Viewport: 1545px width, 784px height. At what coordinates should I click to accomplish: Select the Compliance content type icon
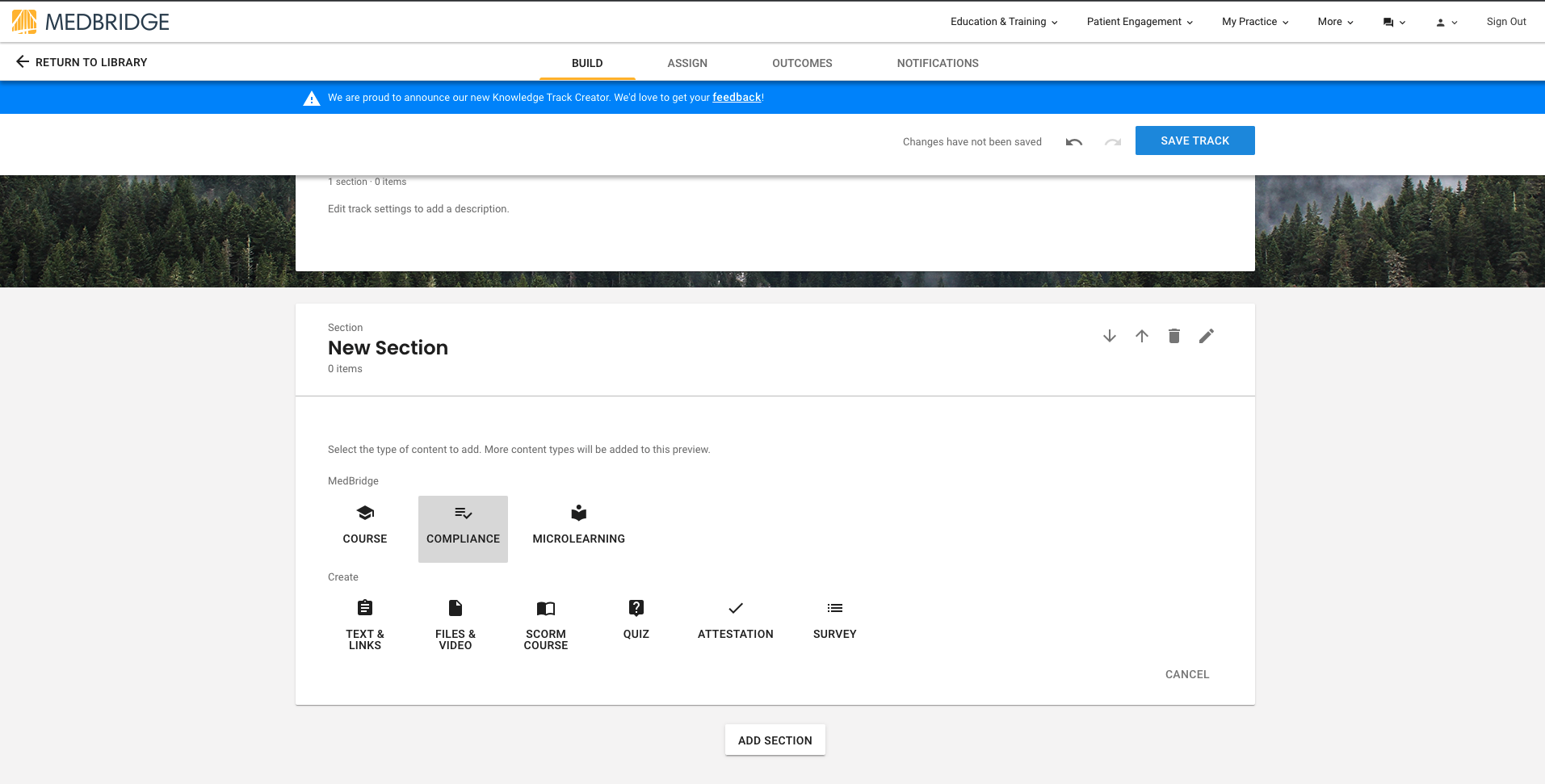click(463, 524)
